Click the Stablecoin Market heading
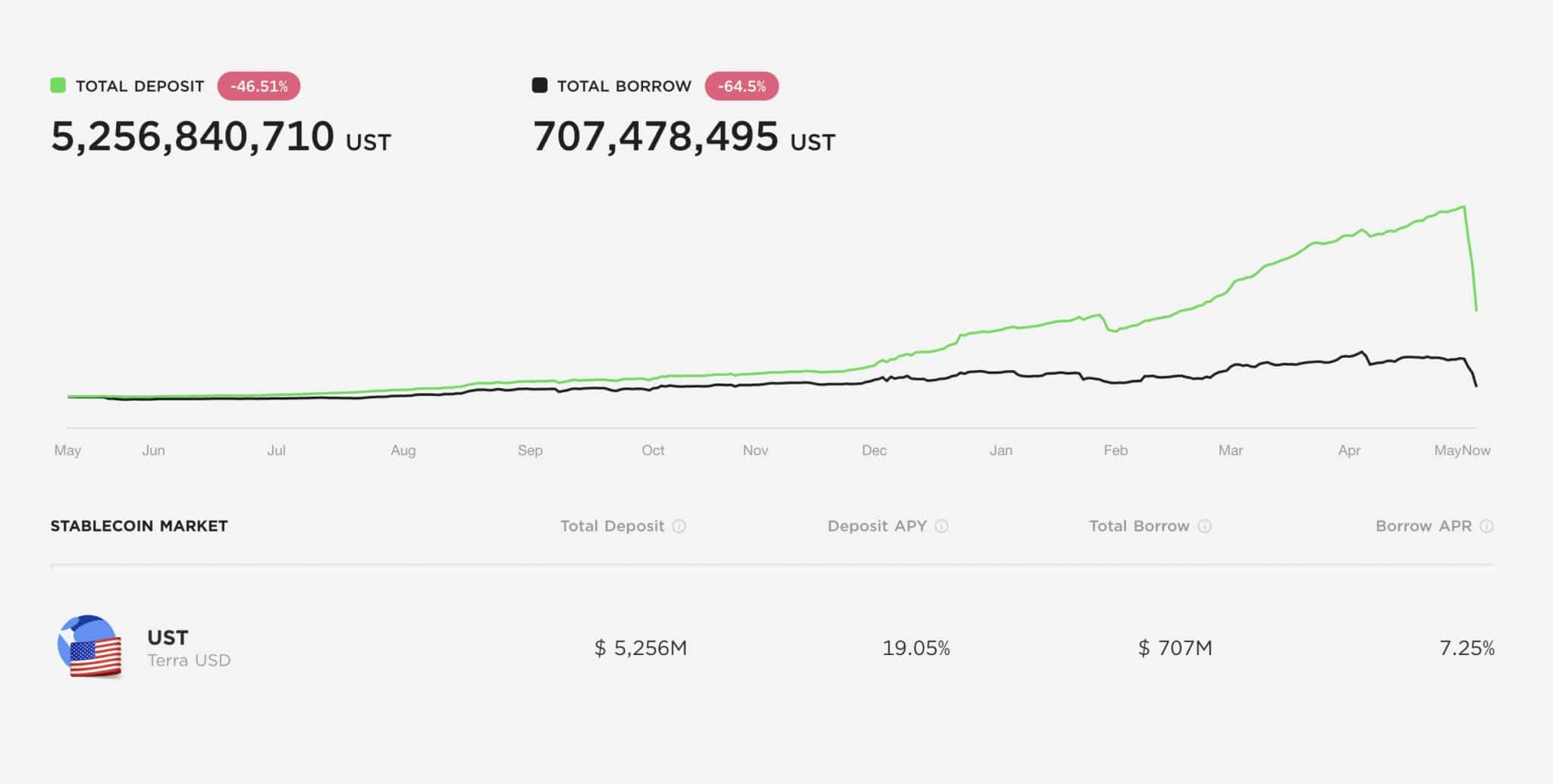This screenshot has width=1553, height=784. tap(139, 526)
